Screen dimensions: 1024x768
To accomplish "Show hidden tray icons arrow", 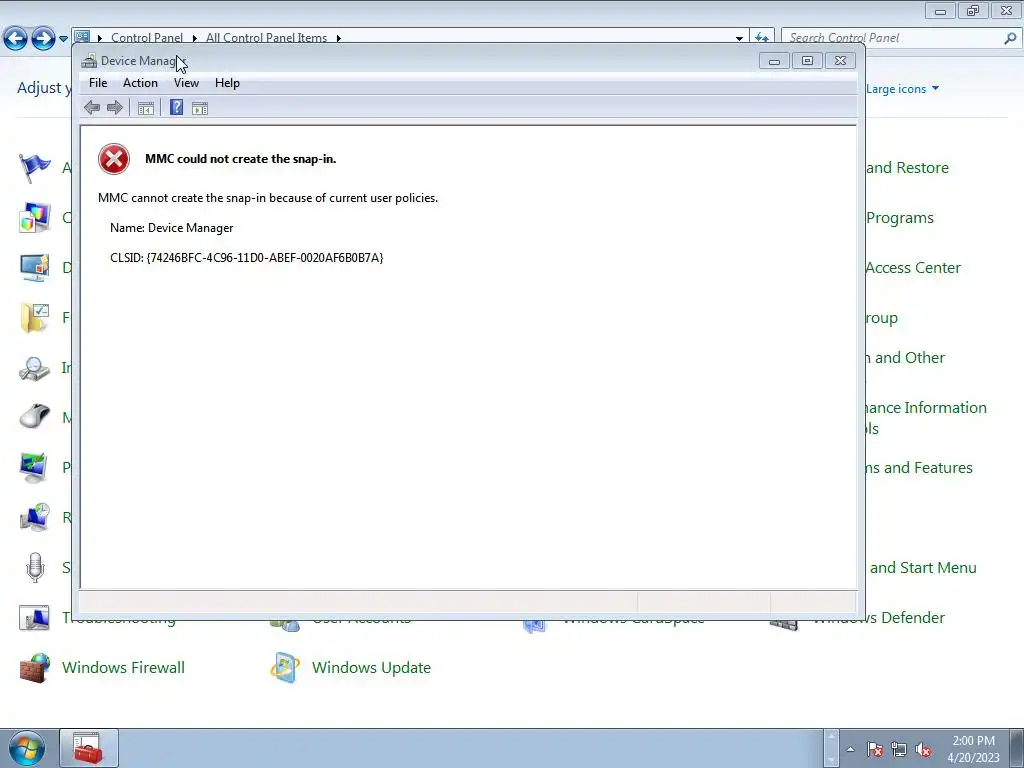I will point(850,749).
